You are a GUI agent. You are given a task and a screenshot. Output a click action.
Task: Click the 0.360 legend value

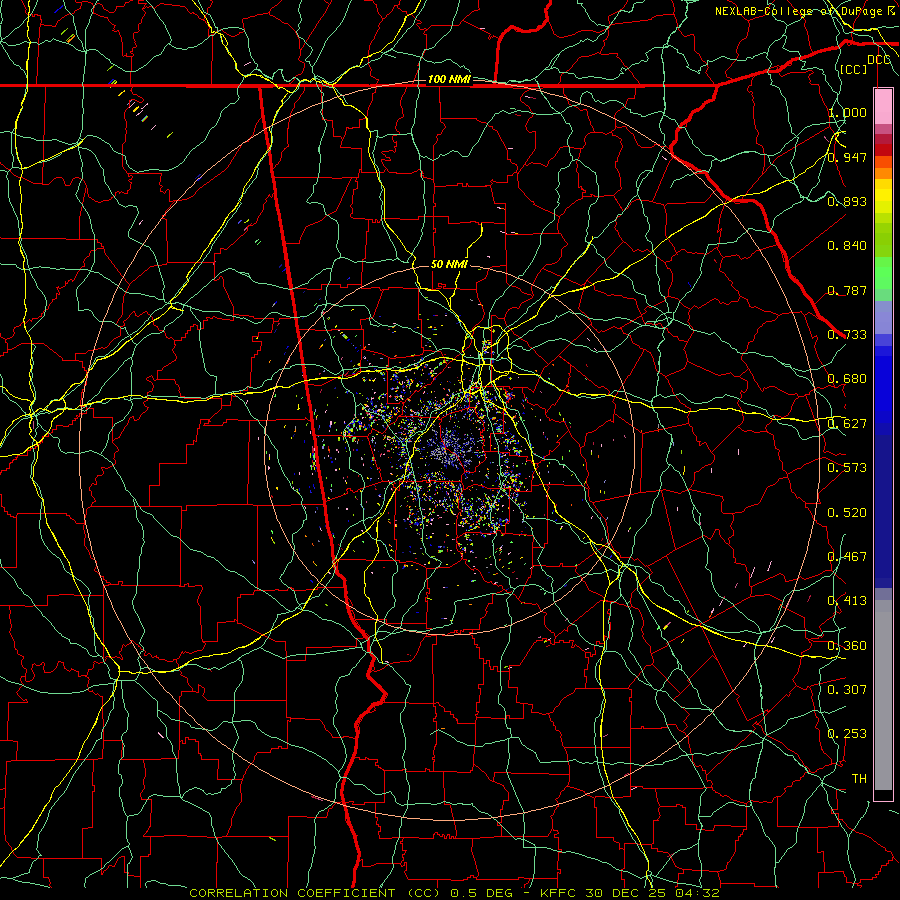[x=847, y=645]
